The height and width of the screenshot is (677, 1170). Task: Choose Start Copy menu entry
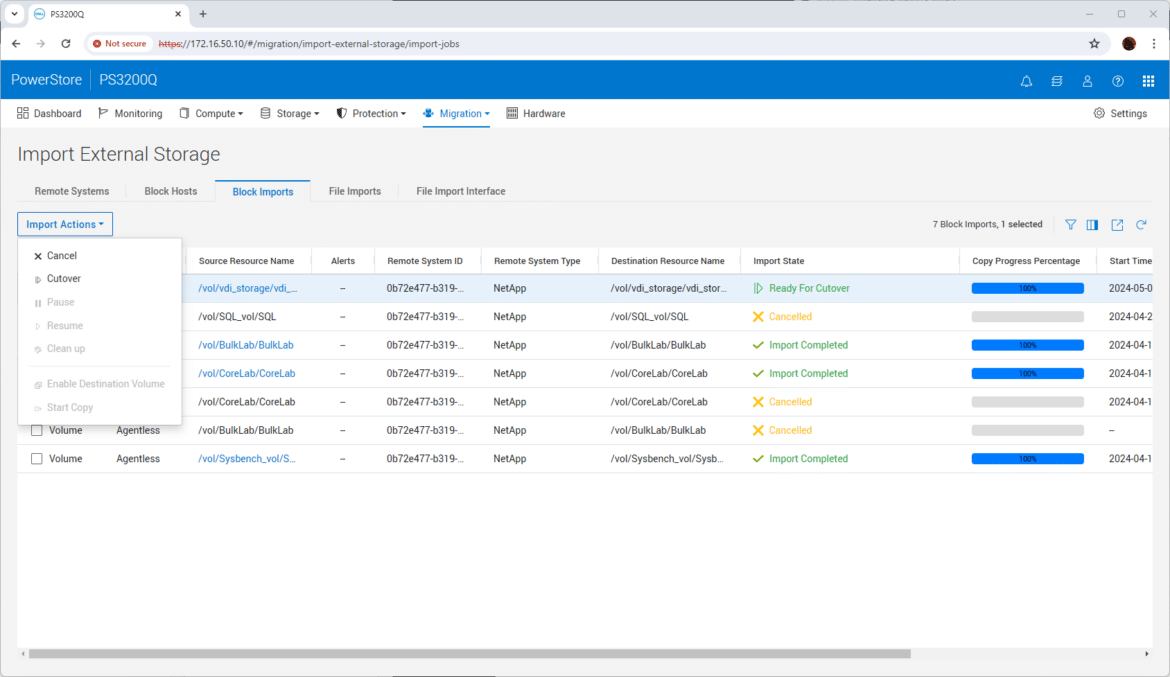99,408
